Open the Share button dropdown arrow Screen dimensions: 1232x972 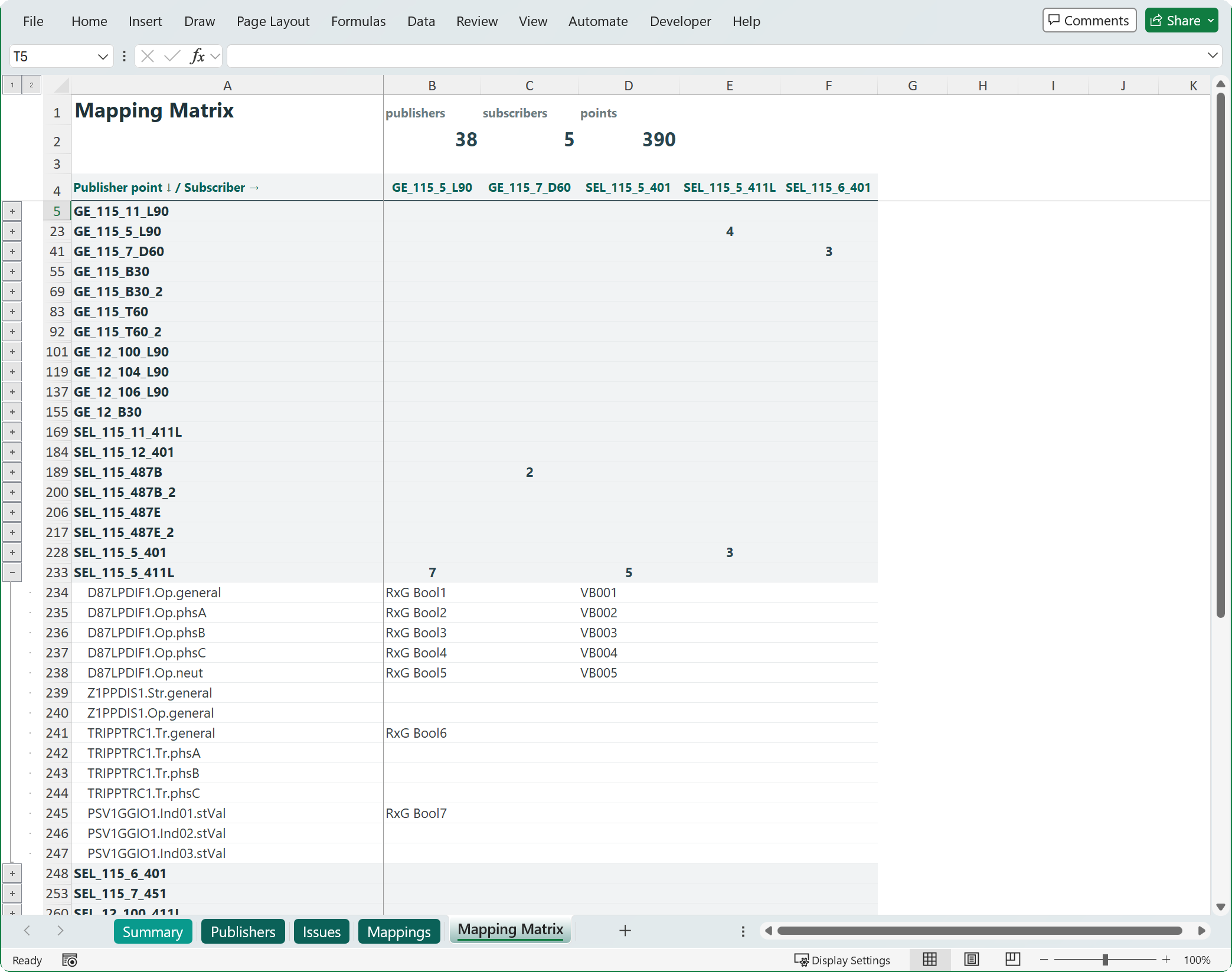point(1211,21)
